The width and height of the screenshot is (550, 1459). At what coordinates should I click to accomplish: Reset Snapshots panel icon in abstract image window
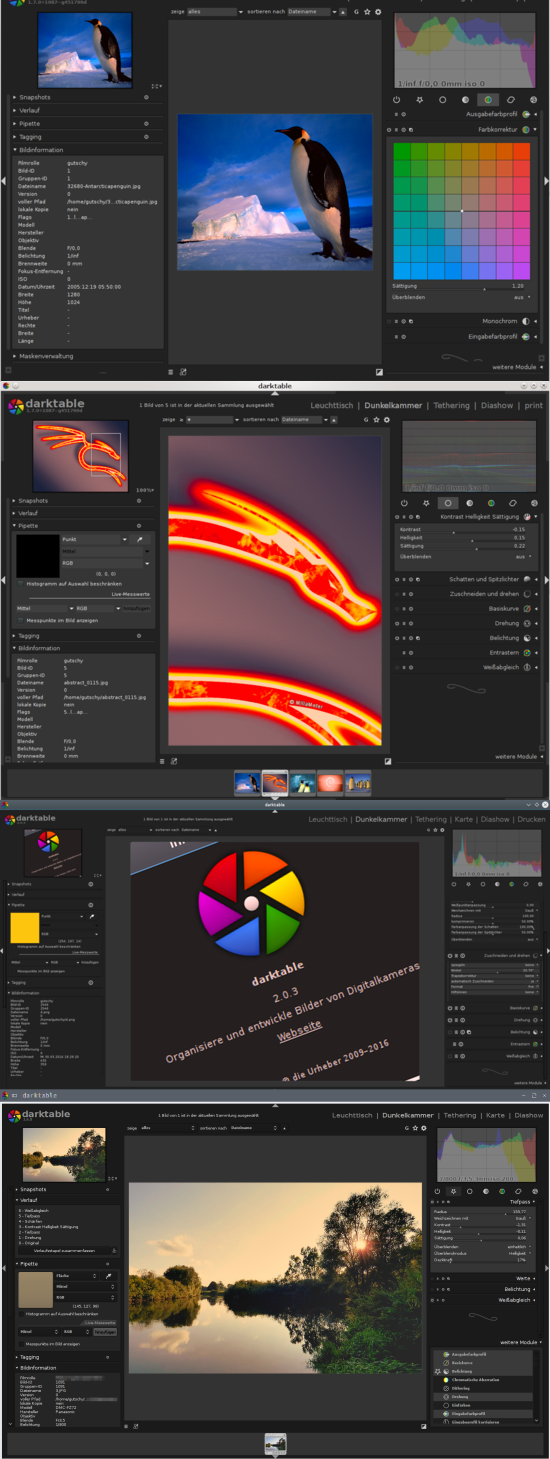139,500
